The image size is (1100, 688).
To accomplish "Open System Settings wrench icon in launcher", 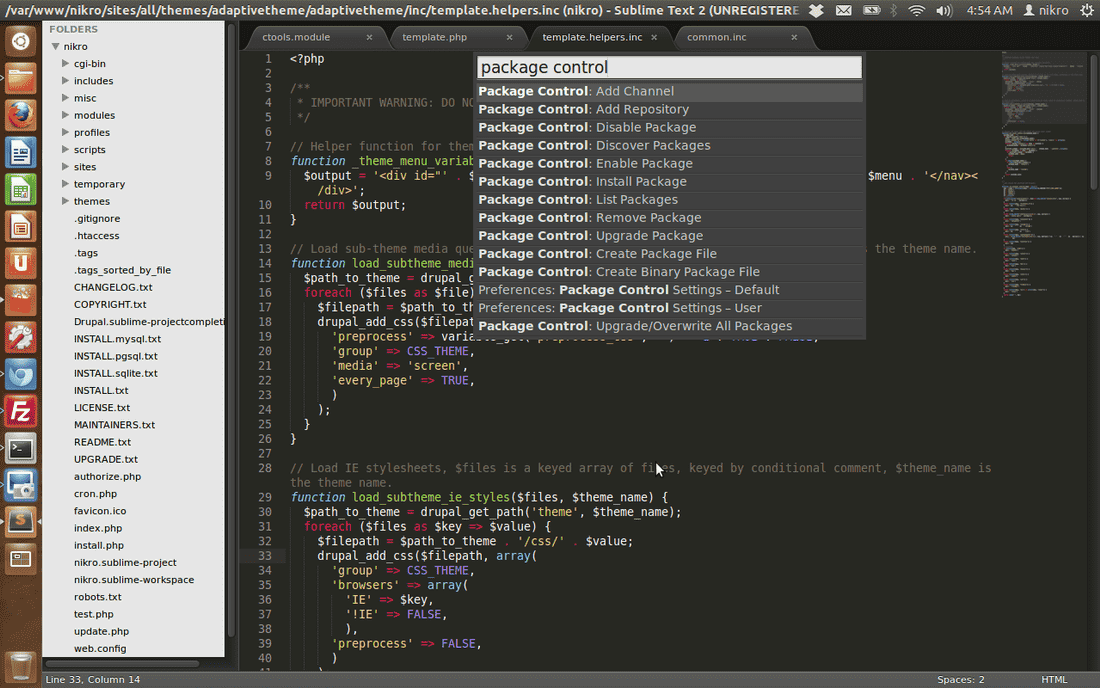I will pyautogui.click(x=20, y=338).
